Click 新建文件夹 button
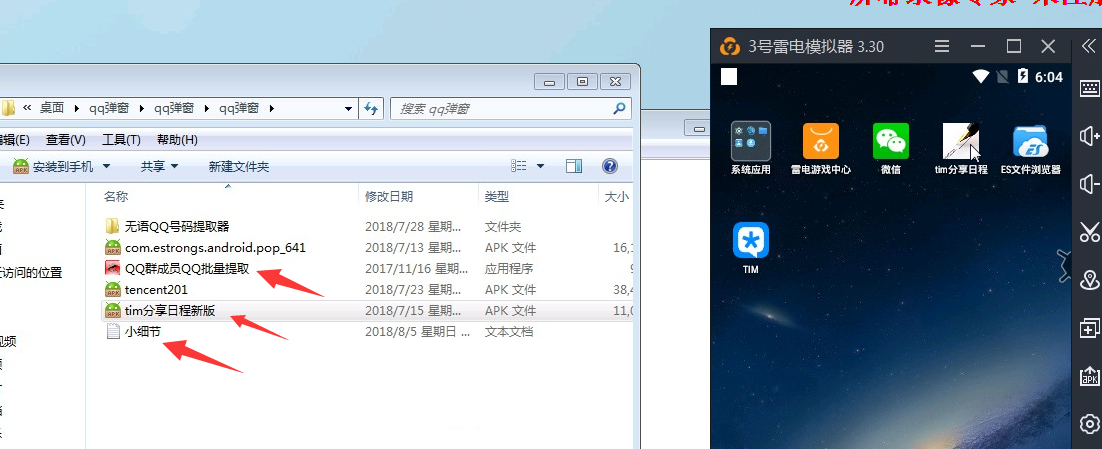Image resolution: width=1102 pixels, height=449 pixels. point(239,167)
